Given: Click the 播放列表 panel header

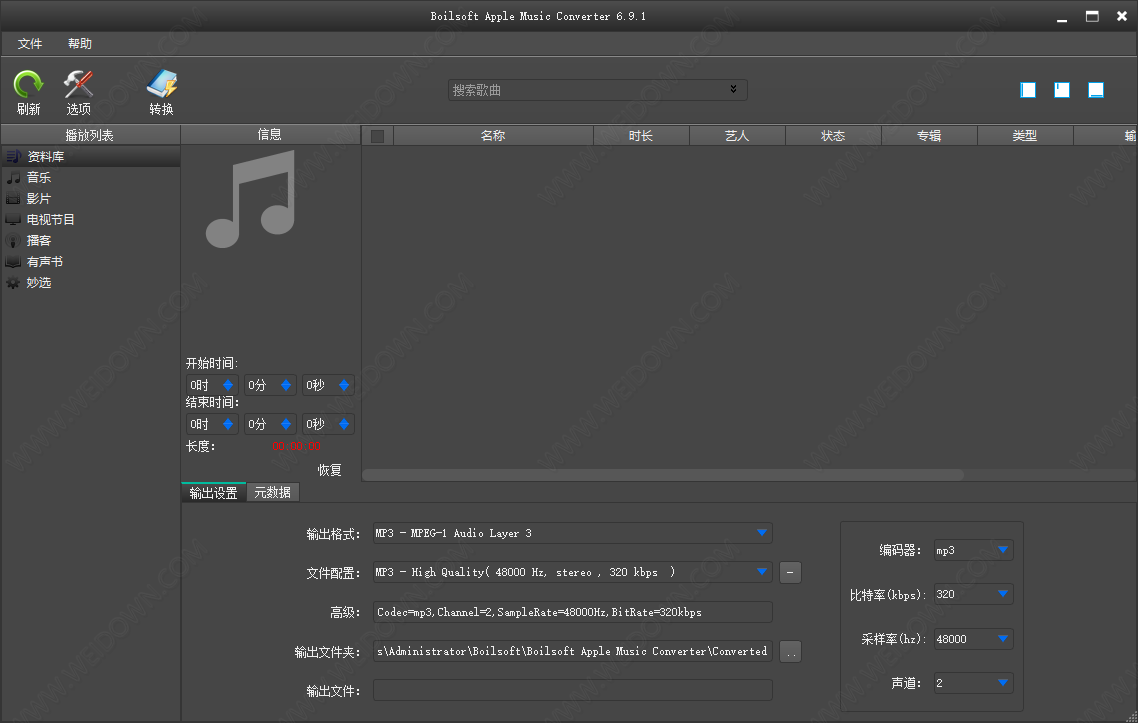Looking at the screenshot, I should (90, 135).
